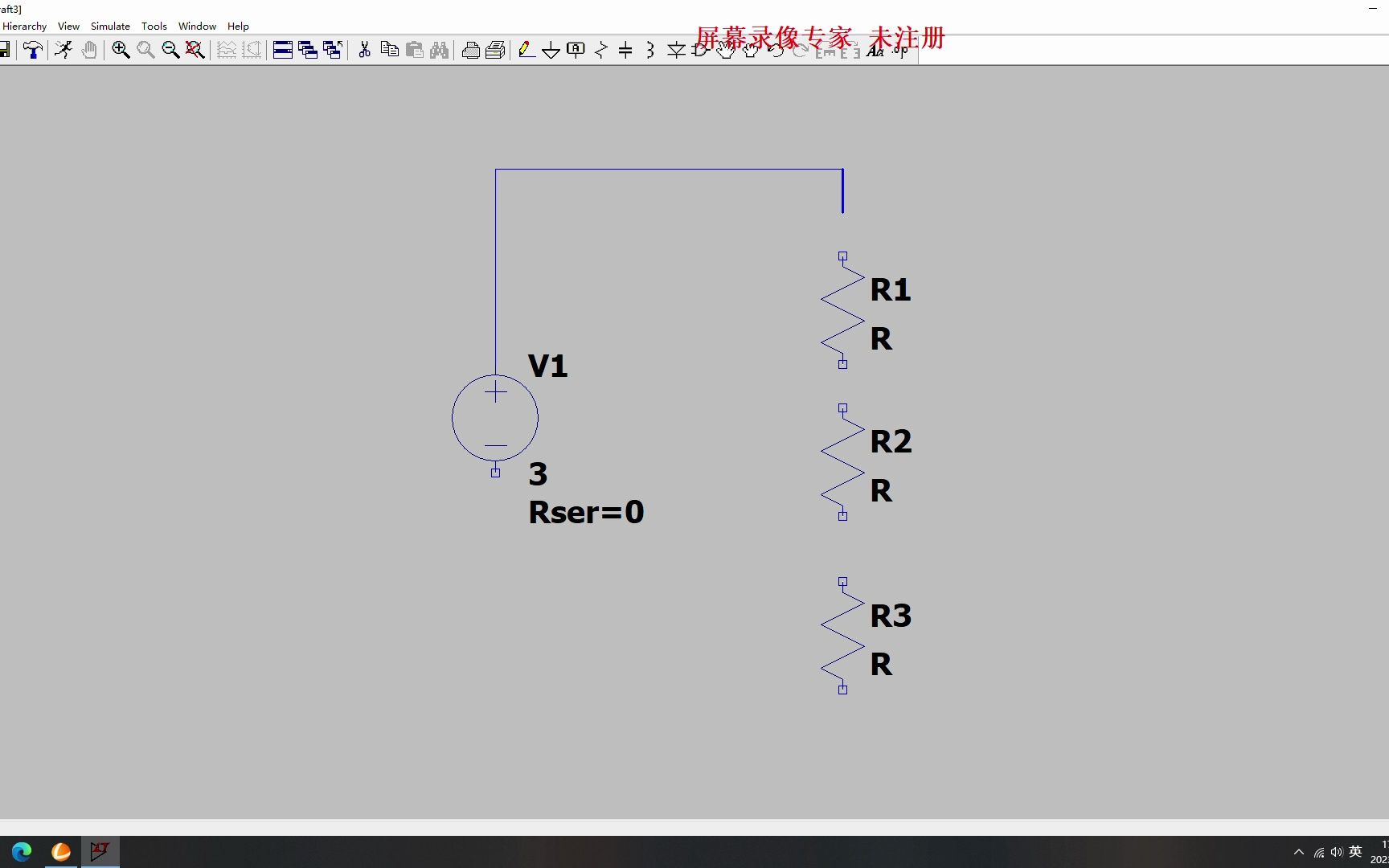Viewport: 1389px width, 868px height.
Task: Open the Hierarchy menu
Action: [24, 26]
